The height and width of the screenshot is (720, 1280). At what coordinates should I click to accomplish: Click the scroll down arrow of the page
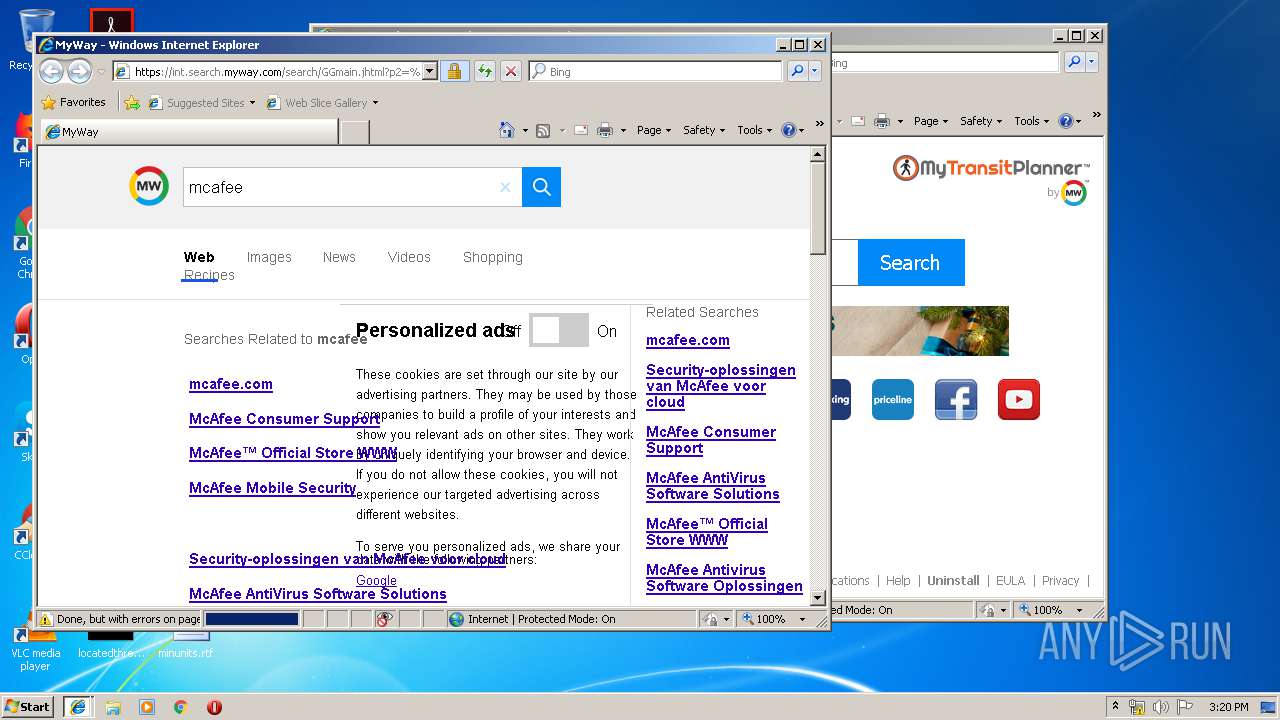(817, 597)
